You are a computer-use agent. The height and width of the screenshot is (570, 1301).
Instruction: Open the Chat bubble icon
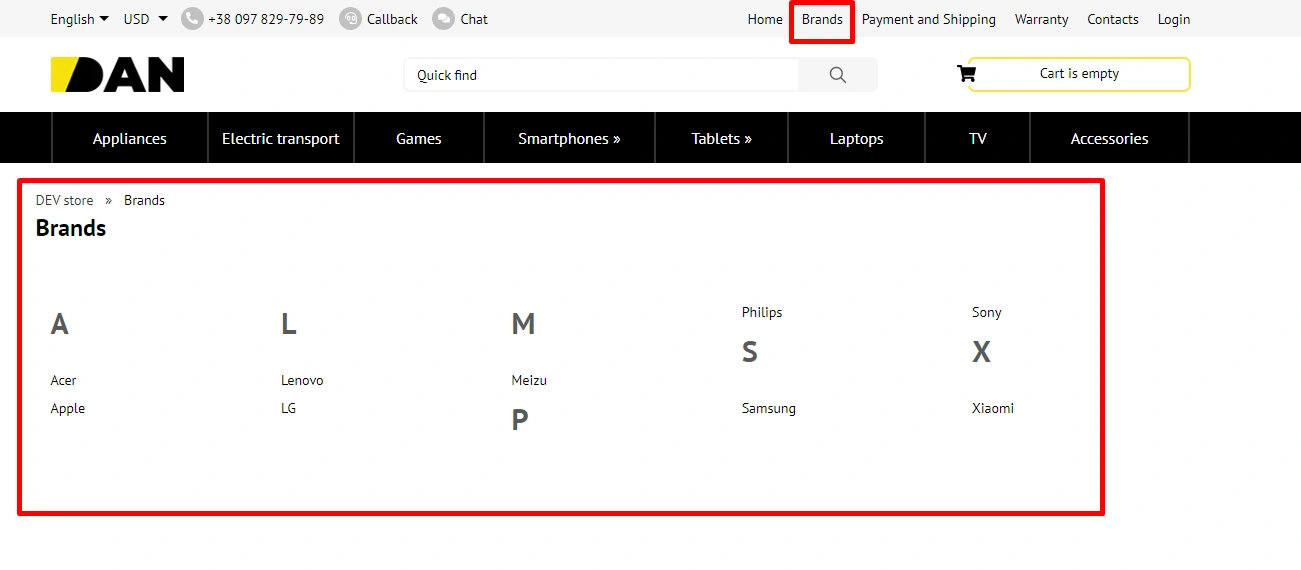click(x=443, y=19)
